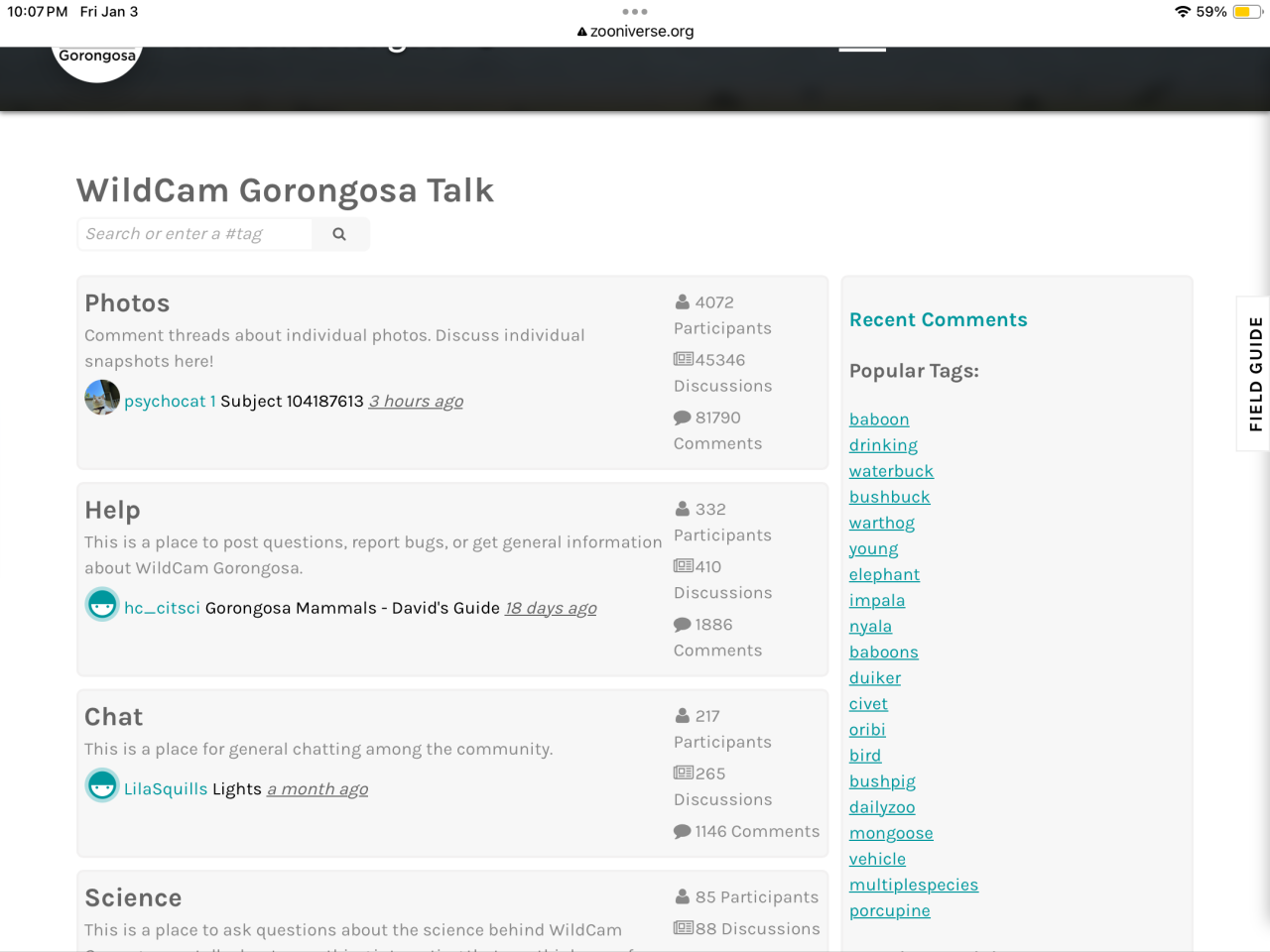Screen dimensions: 1270x952
Task: Click the '18 days ago' timestamp link
Action: pos(551,608)
